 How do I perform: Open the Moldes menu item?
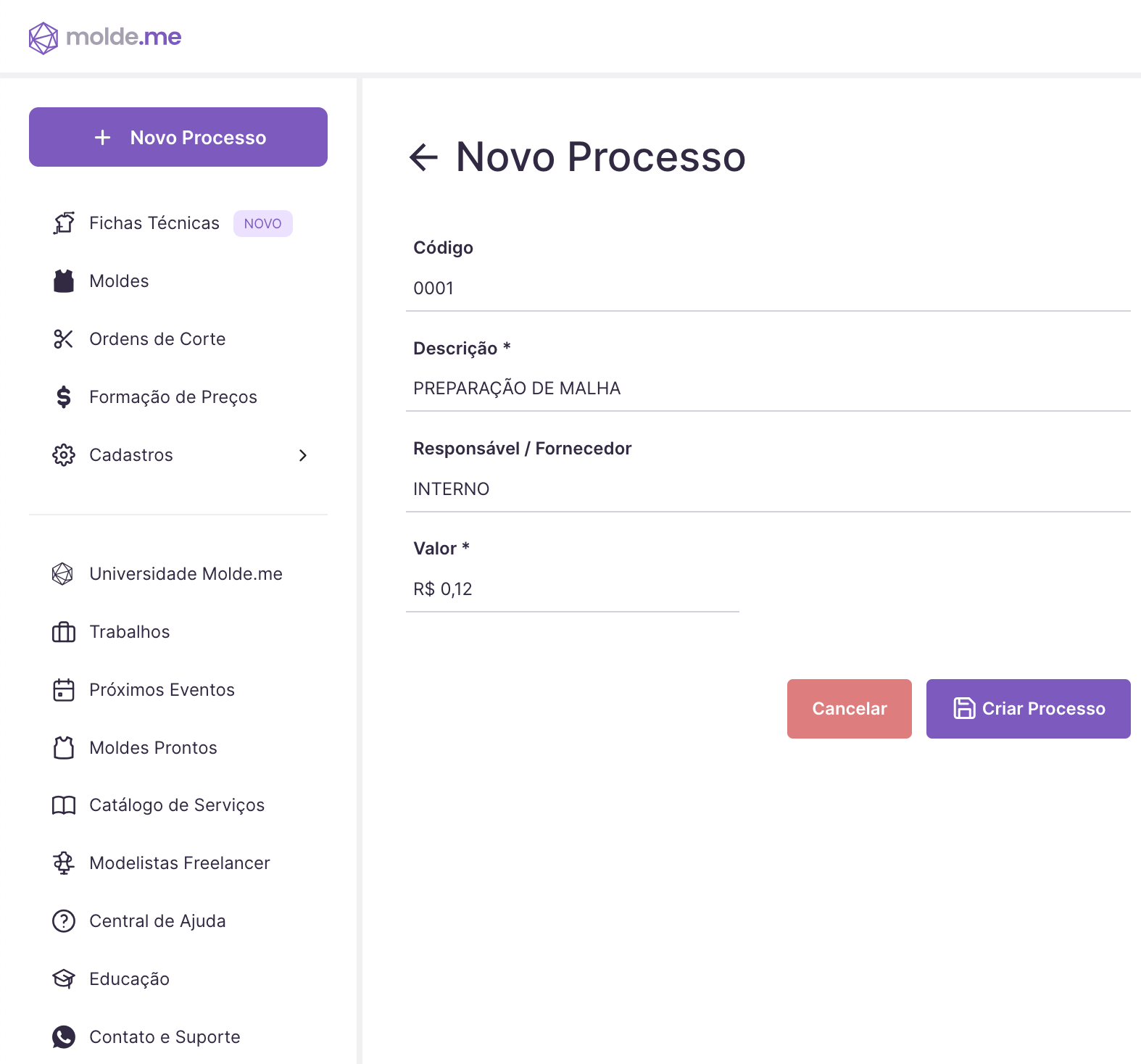coord(119,281)
